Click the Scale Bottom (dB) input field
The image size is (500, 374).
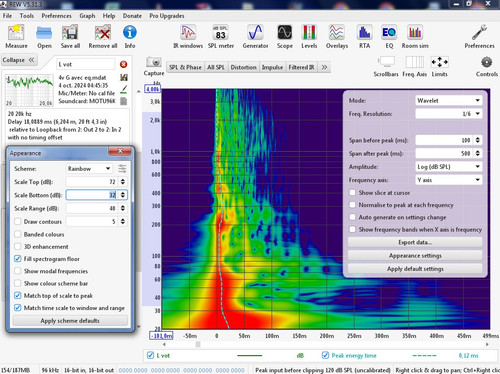click(91, 195)
